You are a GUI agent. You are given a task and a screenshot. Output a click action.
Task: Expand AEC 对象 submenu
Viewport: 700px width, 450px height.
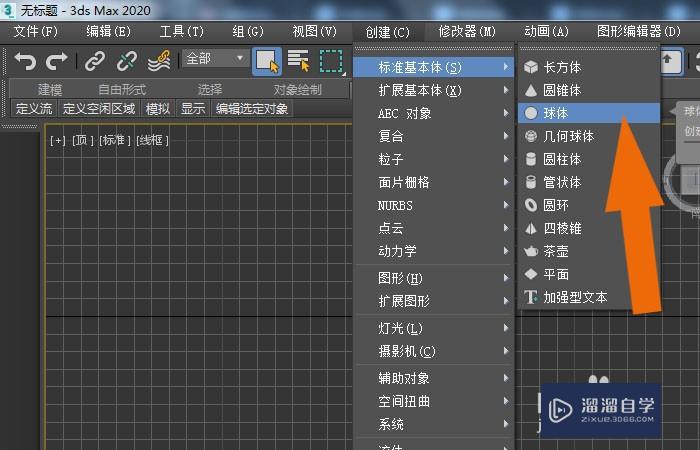click(433, 113)
